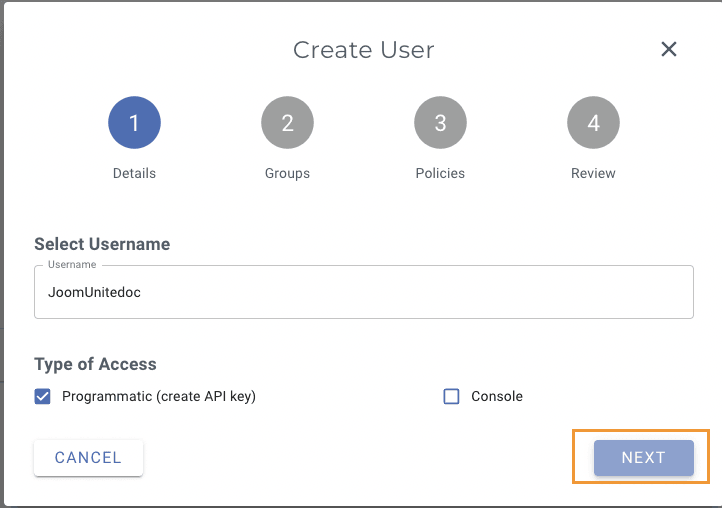The image size is (722, 508).
Task: Click the Create User dialog title
Action: tap(363, 50)
